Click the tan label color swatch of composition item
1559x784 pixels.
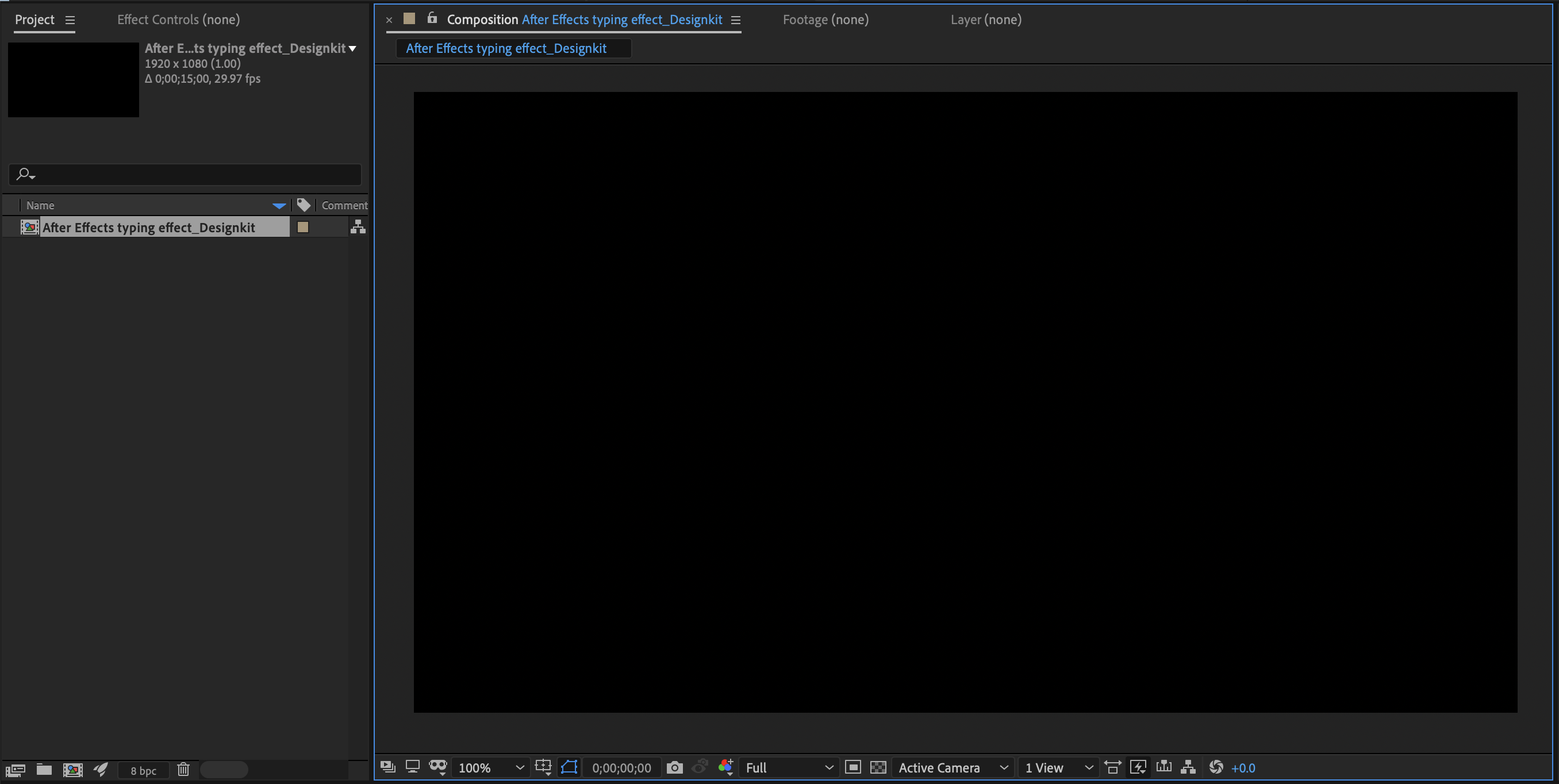click(x=302, y=227)
